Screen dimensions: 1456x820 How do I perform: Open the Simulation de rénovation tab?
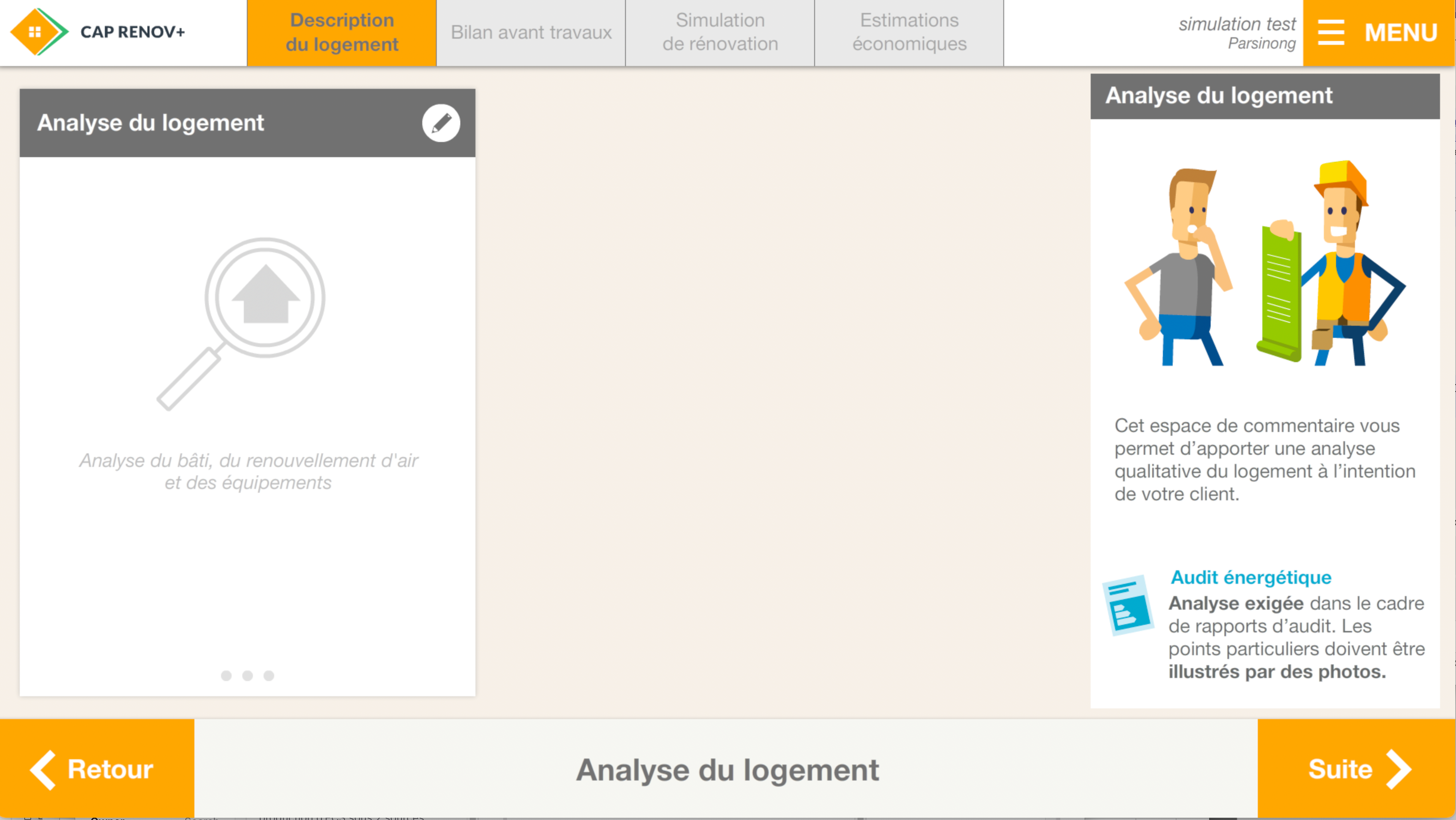(x=720, y=33)
